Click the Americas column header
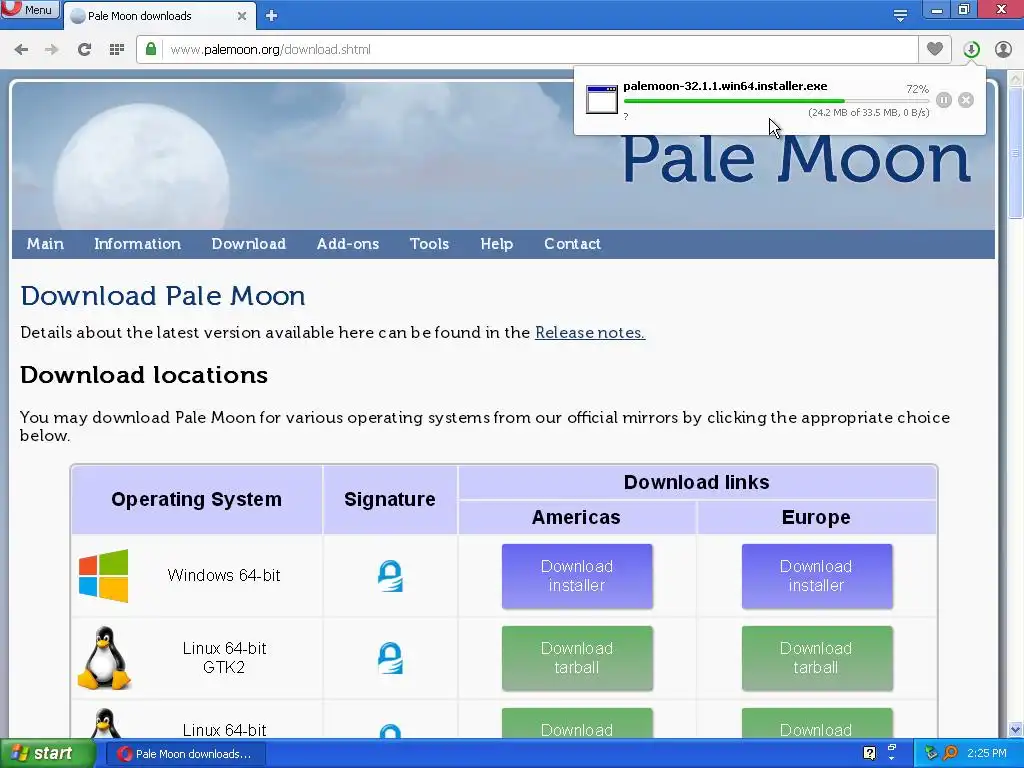 click(x=576, y=517)
